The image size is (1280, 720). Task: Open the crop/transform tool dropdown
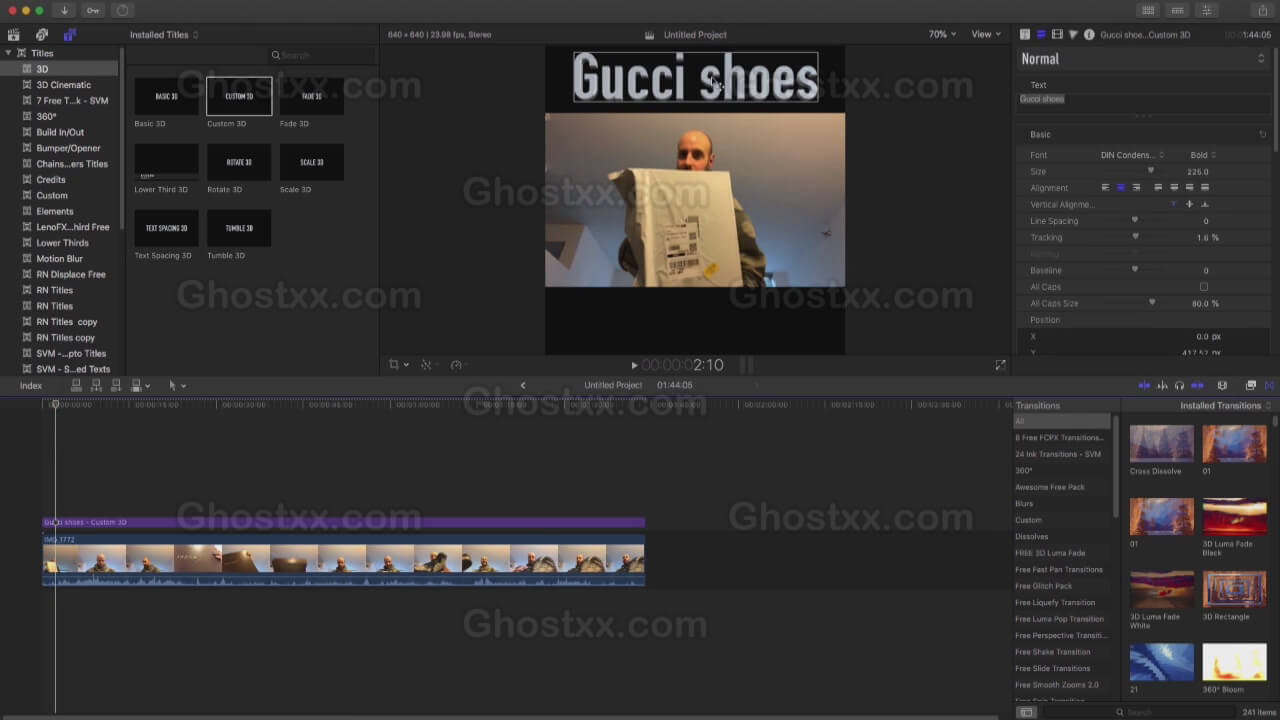398,365
